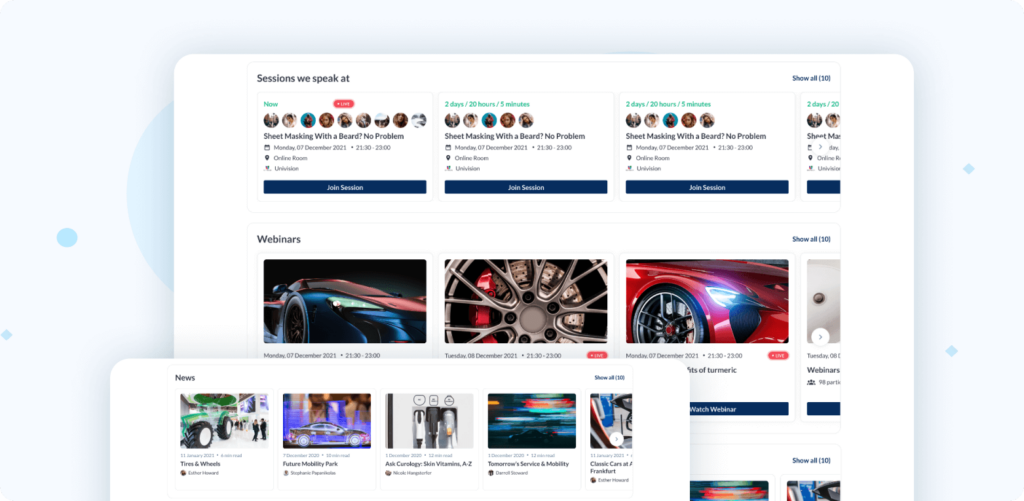Image resolution: width=1024 pixels, height=501 pixels.
Task: Click the location pin icon in the Now session card
Action: coord(266,158)
